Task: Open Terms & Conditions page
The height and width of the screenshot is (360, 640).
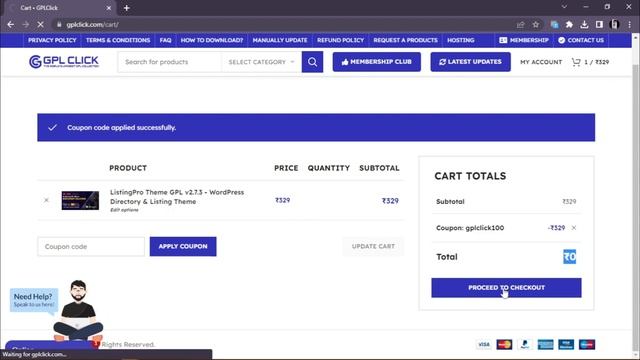Action: click(118, 40)
